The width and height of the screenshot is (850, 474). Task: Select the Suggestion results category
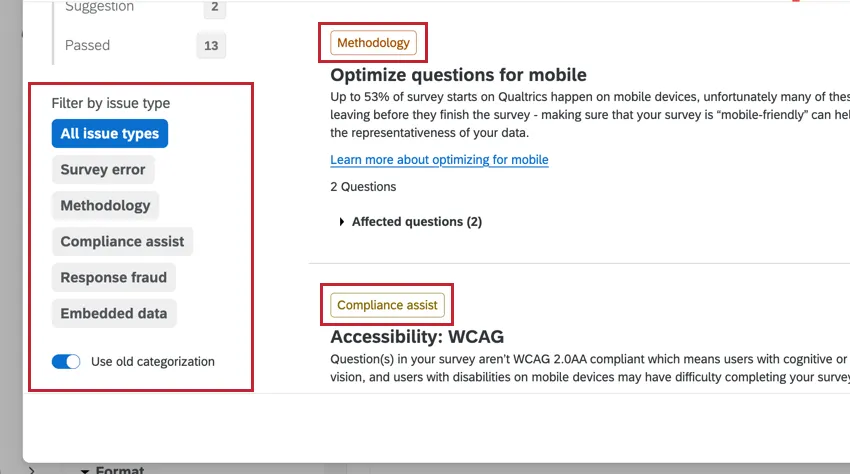[x=99, y=7]
